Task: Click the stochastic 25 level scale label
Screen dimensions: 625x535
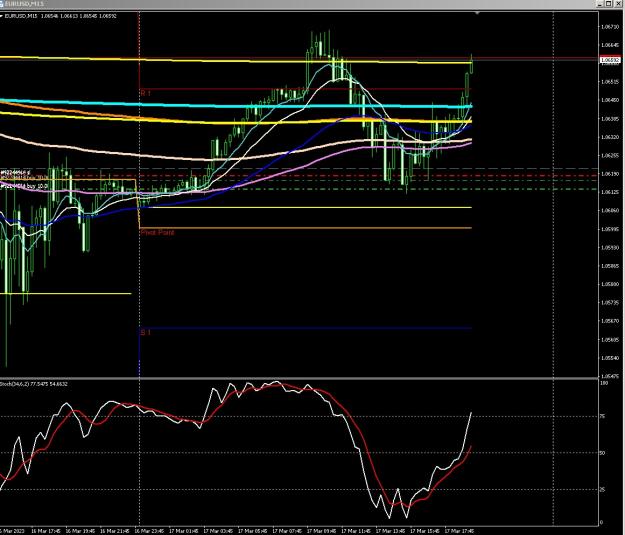Action: click(603, 490)
